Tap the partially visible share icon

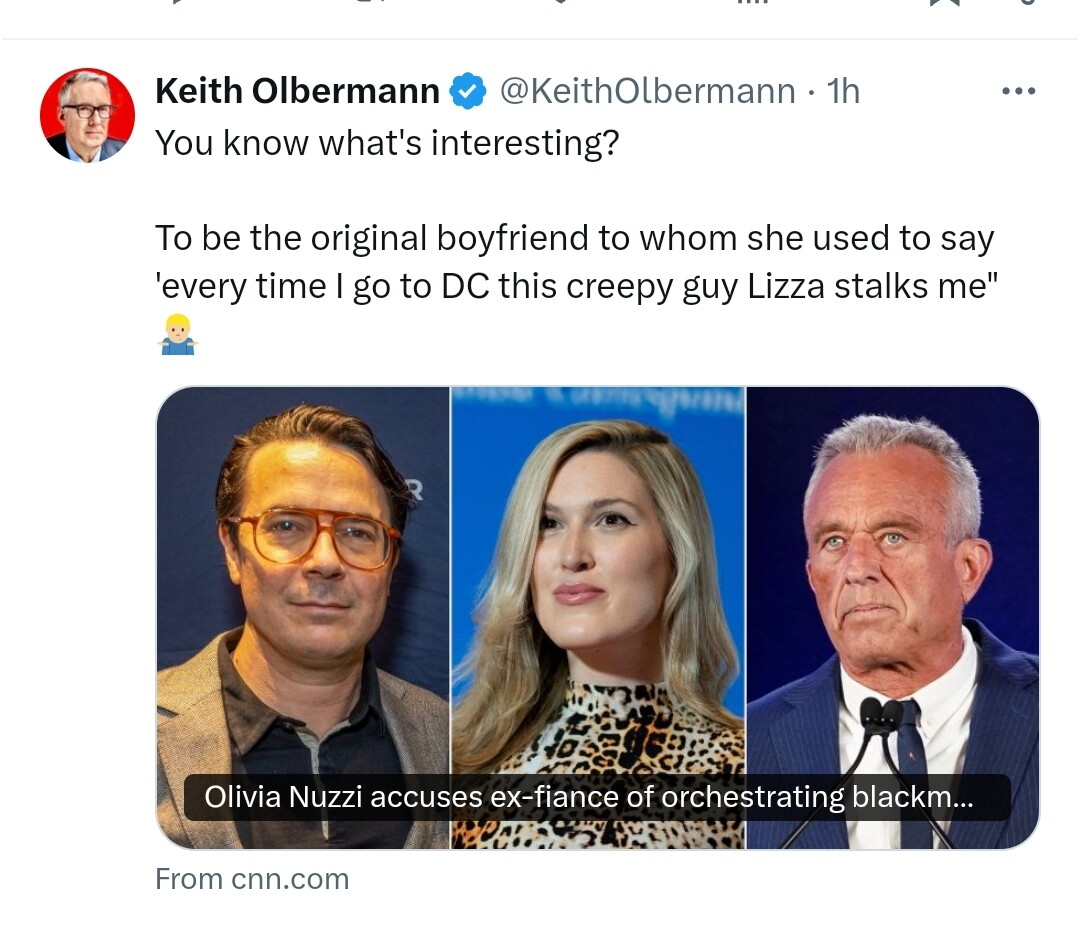point(1027,3)
